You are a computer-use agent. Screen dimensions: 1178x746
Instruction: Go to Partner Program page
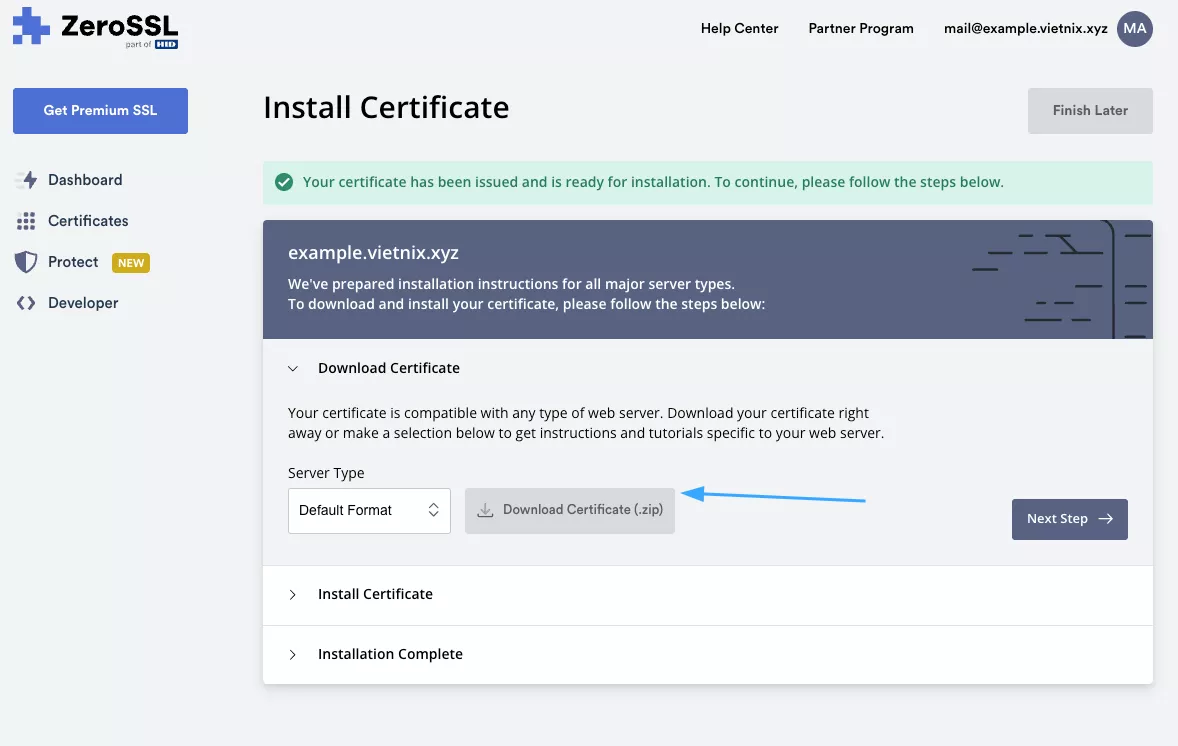(860, 28)
